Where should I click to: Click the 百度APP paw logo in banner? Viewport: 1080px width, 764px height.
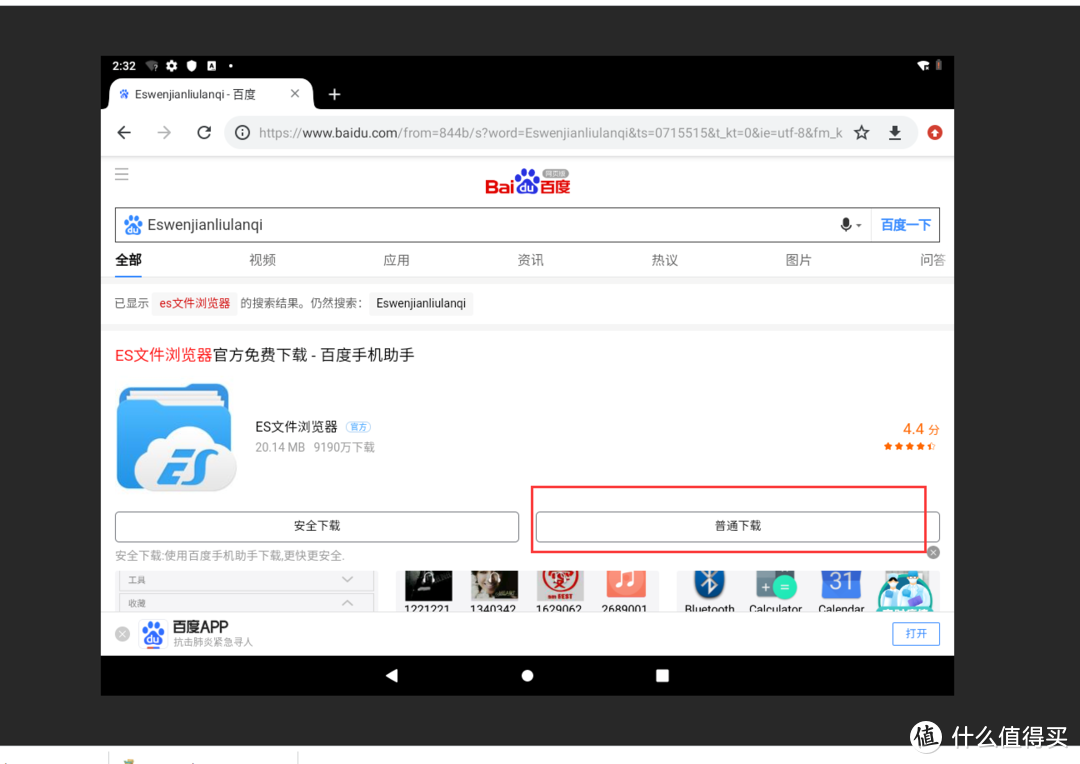tap(153, 634)
